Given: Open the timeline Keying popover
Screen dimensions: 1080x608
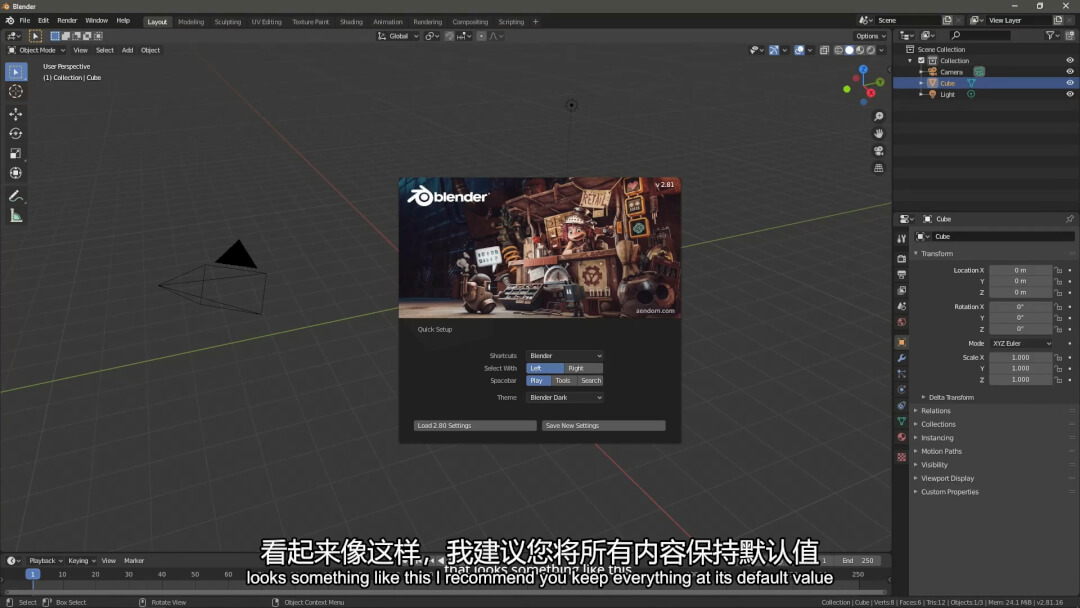Looking at the screenshot, I should (81, 561).
